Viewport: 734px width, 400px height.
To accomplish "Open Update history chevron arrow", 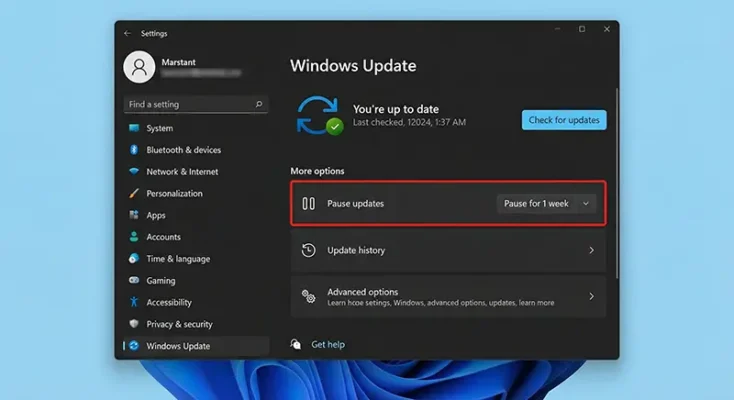I will coord(592,250).
